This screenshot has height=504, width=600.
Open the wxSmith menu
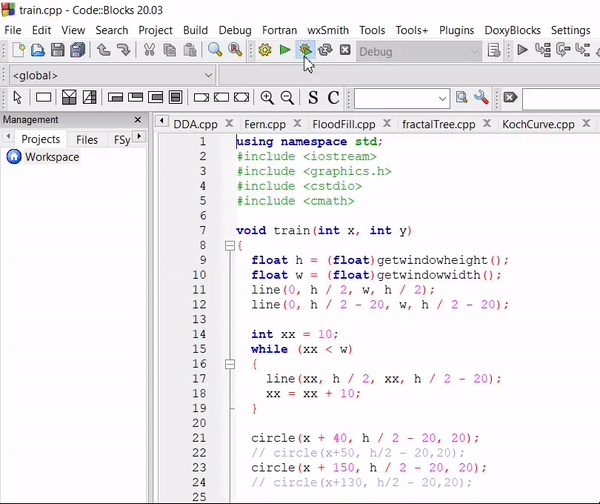328,30
